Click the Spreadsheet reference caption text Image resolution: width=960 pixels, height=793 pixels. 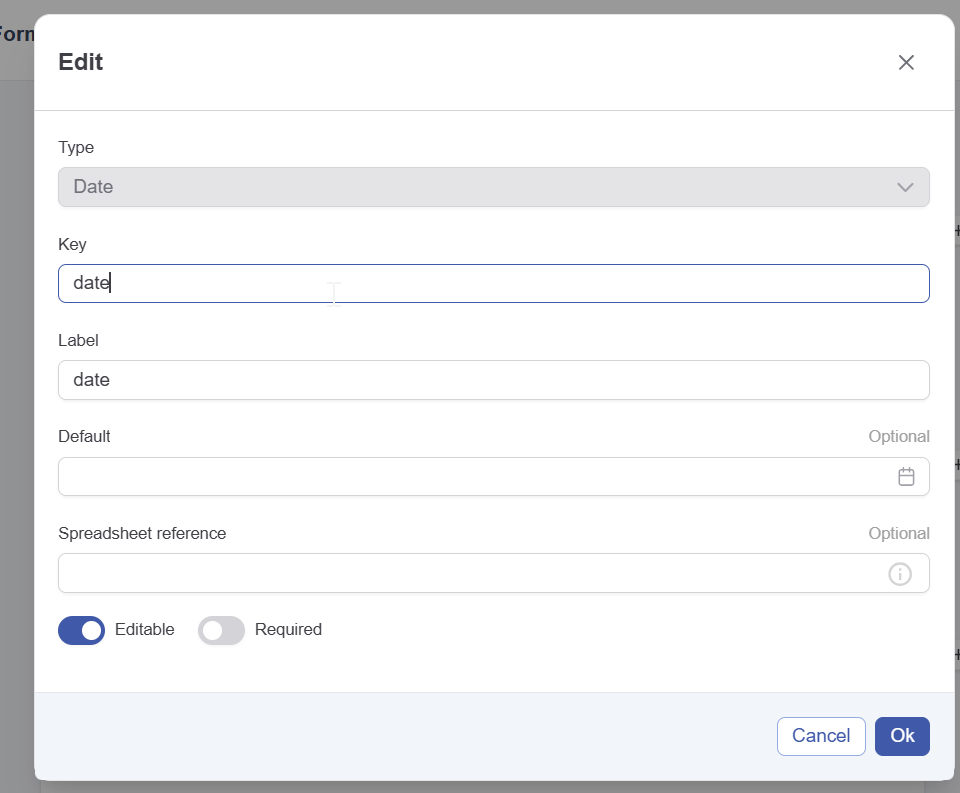point(142,533)
